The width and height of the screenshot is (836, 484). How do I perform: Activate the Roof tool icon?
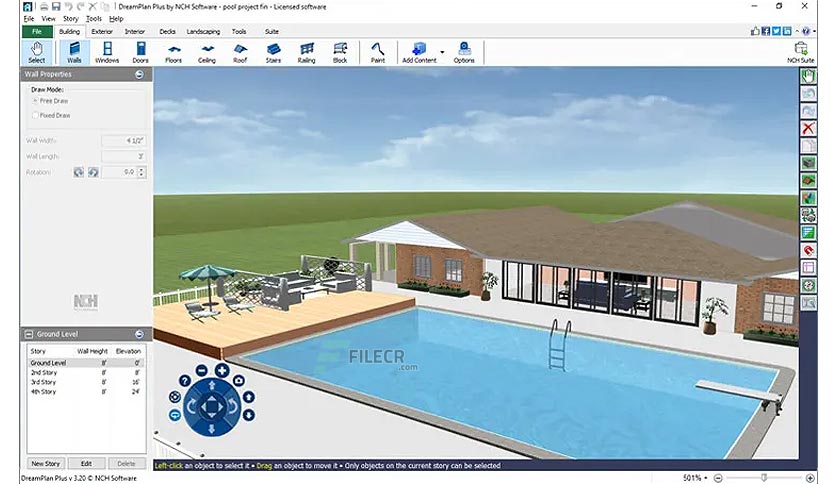(240, 52)
